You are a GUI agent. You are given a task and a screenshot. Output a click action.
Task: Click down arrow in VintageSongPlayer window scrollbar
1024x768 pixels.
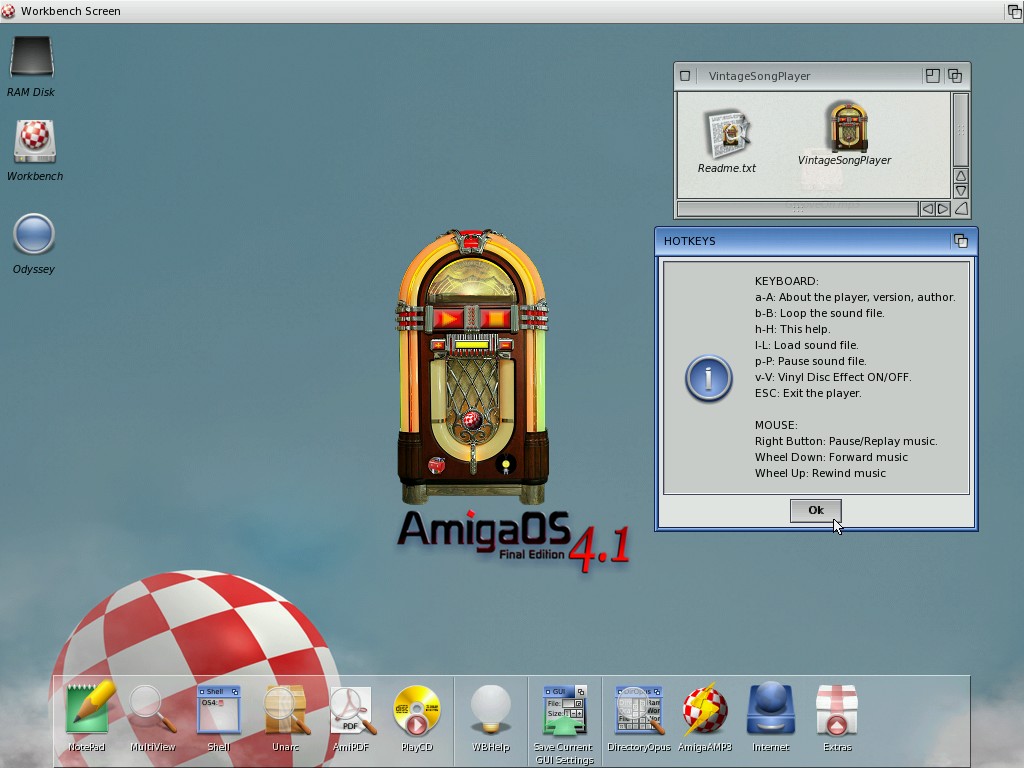point(960,191)
